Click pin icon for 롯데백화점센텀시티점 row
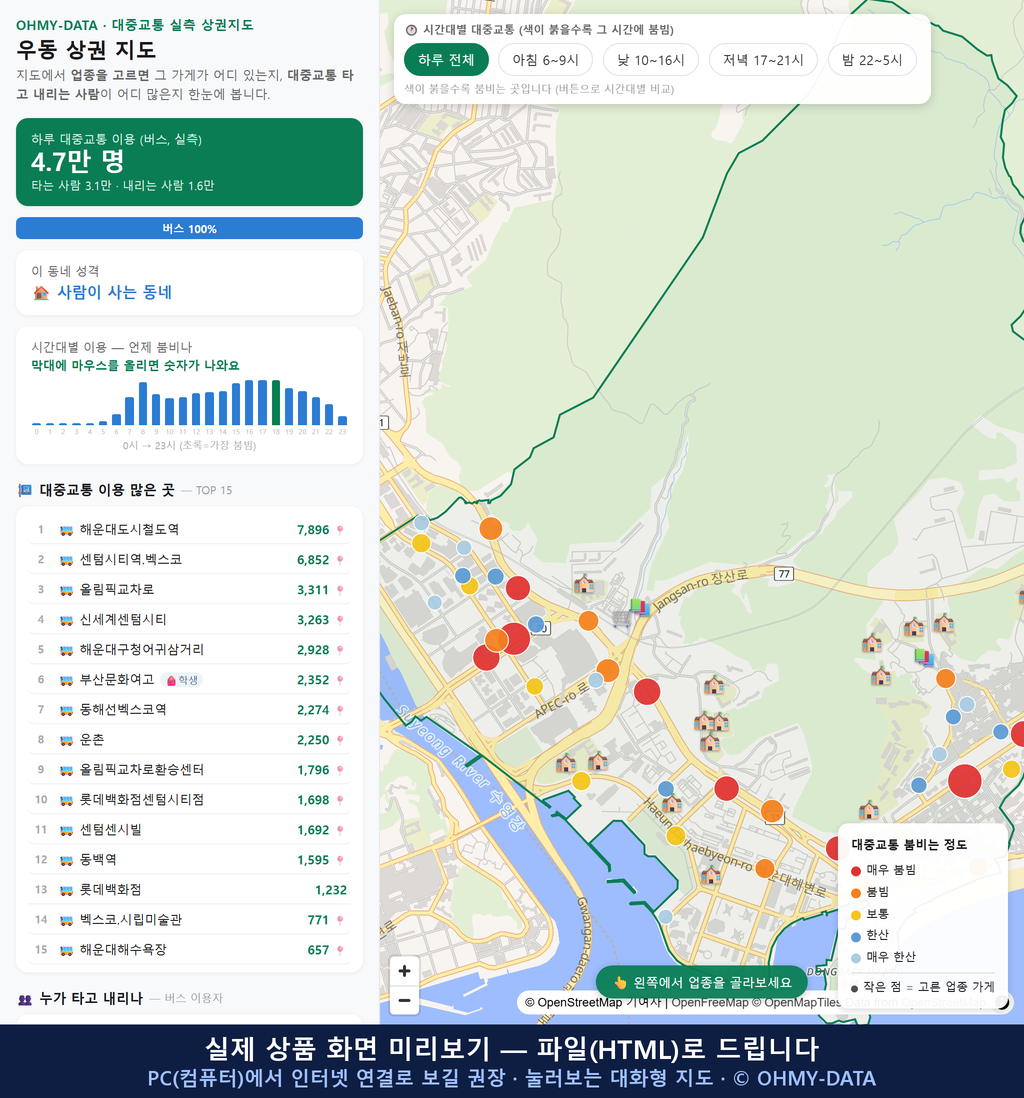 [340, 800]
